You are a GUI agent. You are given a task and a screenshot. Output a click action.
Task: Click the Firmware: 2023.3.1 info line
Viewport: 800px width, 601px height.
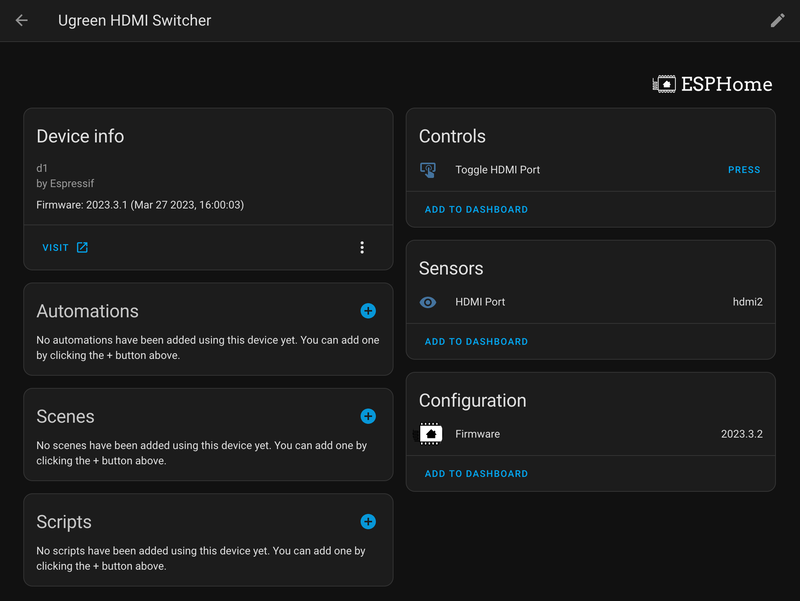click(x=140, y=205)
